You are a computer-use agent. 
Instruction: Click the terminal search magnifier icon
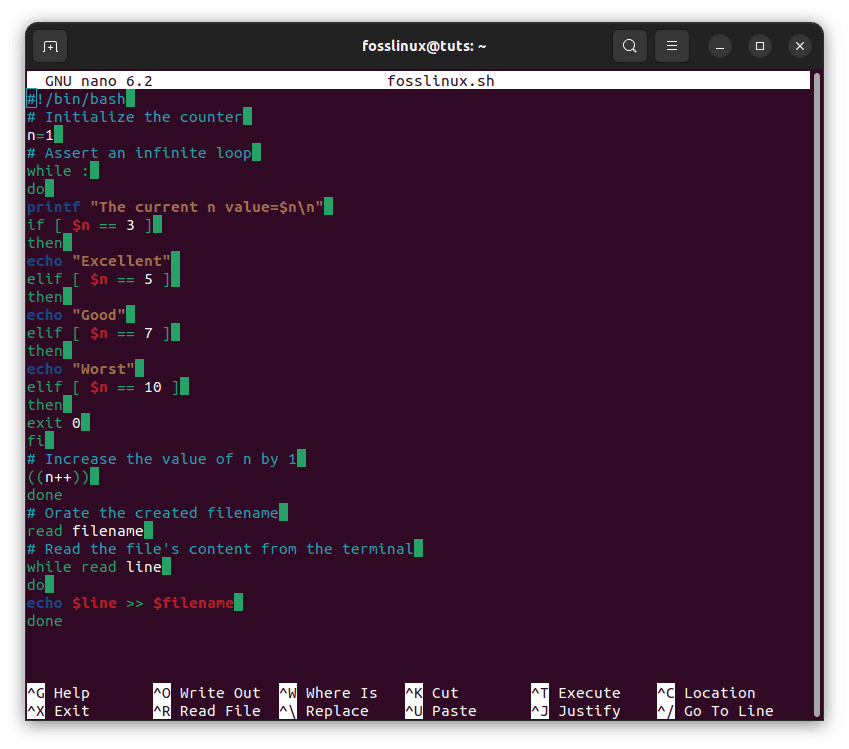coord(629,46)
